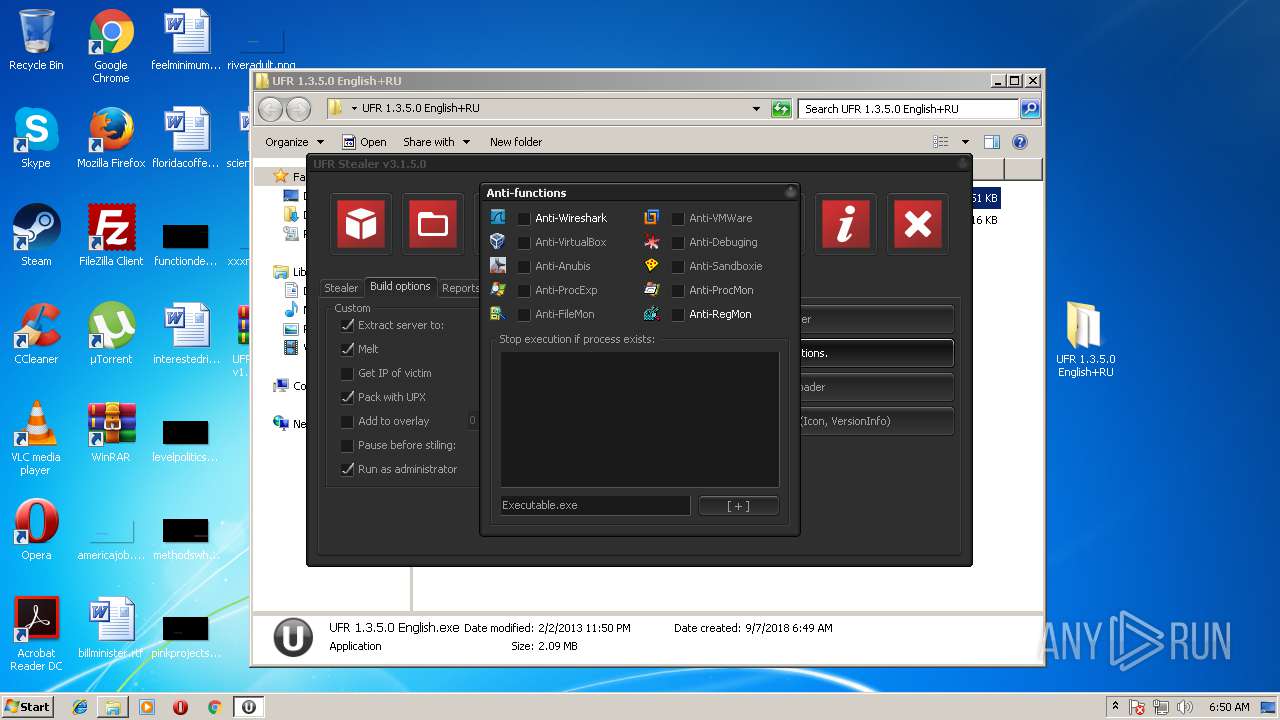Open FileZilla Client desktop shortcut

click(x=111, y=237)
